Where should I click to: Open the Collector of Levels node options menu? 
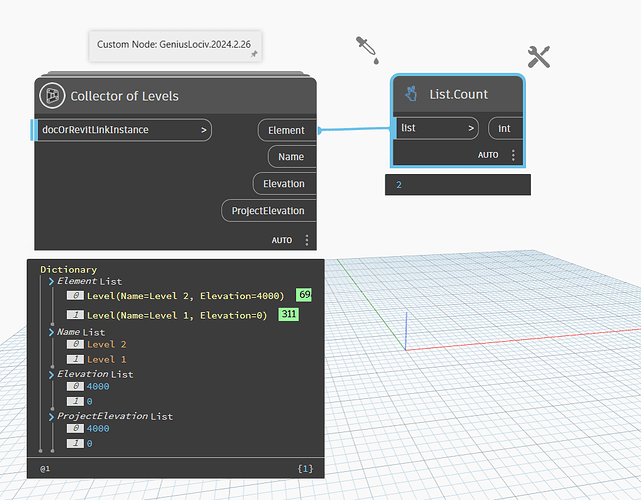[307, 240]
